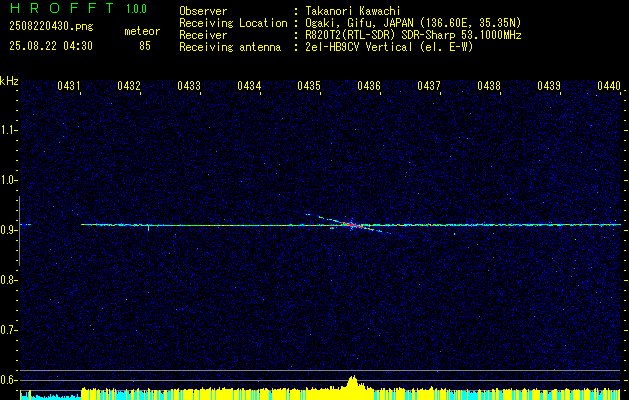Image resolution: width=629 pixels, height=400 pixels.
Task: Click the 0431 time axis marker
Action: click(69, 86)
